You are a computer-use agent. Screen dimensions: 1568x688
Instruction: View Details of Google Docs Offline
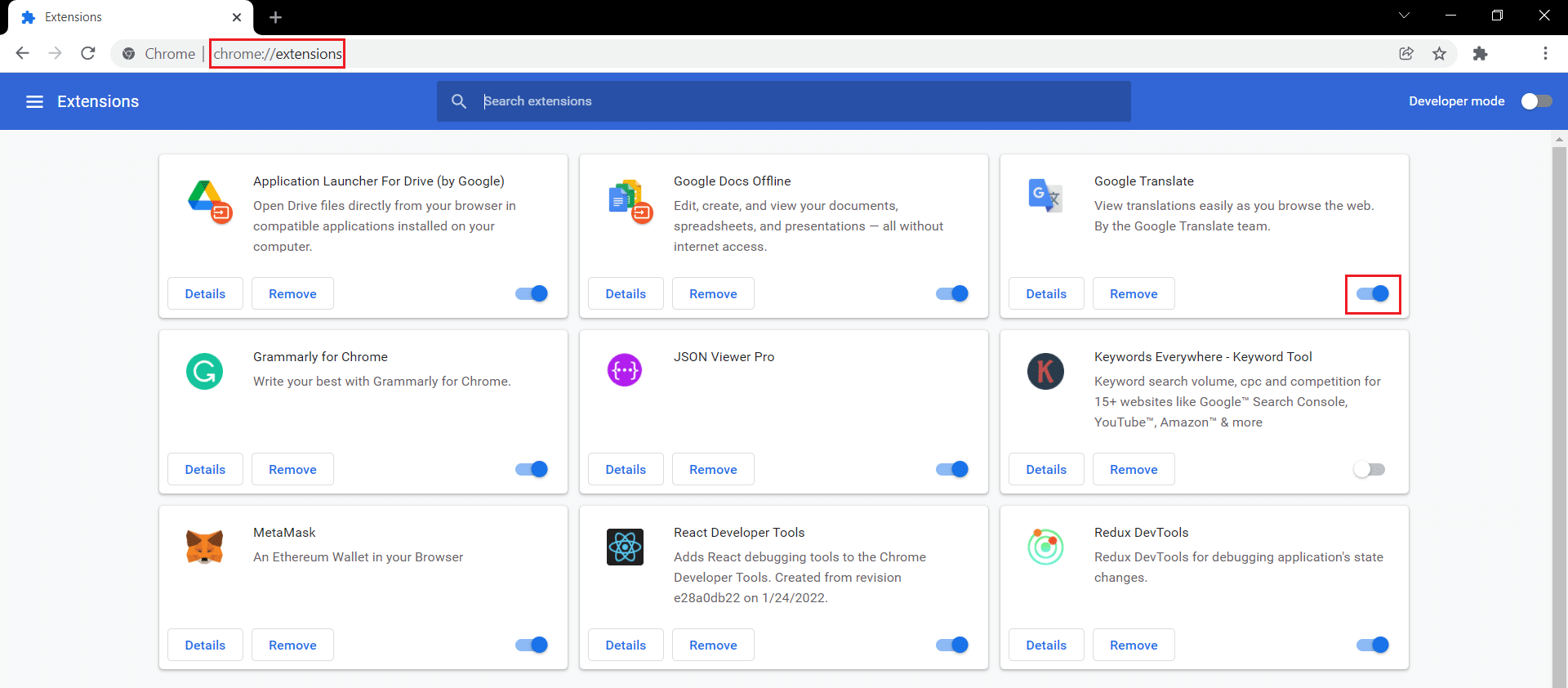point(626,293)
